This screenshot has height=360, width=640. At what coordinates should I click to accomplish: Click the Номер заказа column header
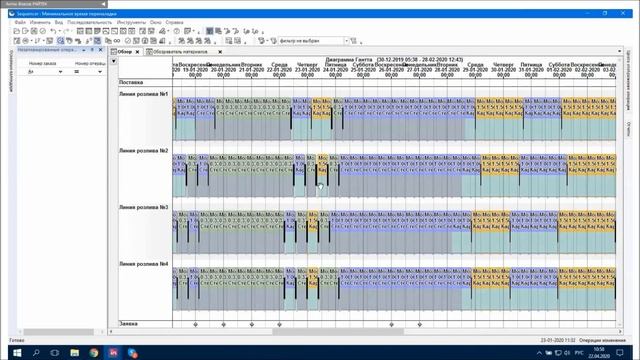[42, 64]
